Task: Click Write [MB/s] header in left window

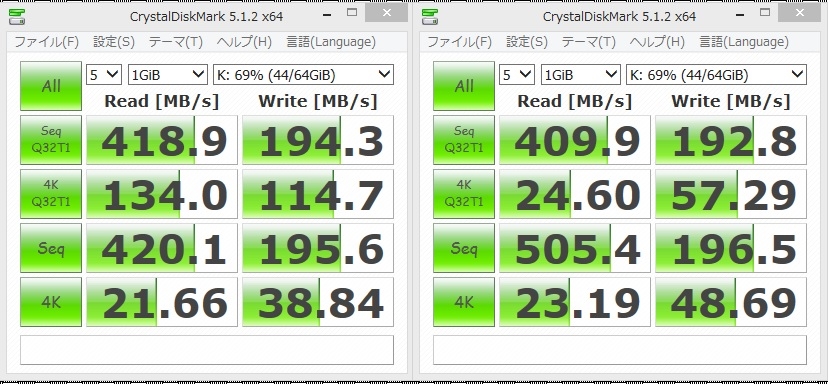Action: coord(318,101)
